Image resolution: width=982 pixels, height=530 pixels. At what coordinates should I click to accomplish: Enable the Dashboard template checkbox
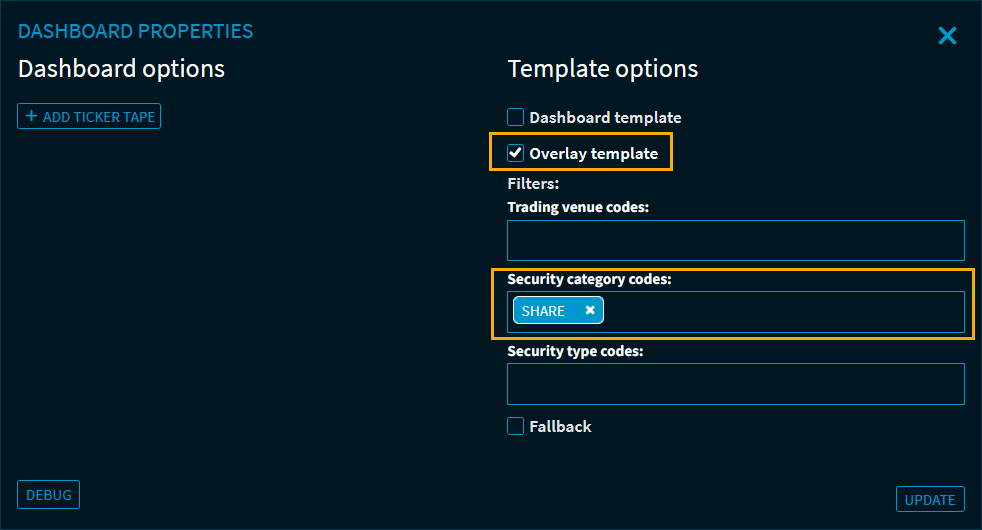pyautogui.click(x=516, y=117)
